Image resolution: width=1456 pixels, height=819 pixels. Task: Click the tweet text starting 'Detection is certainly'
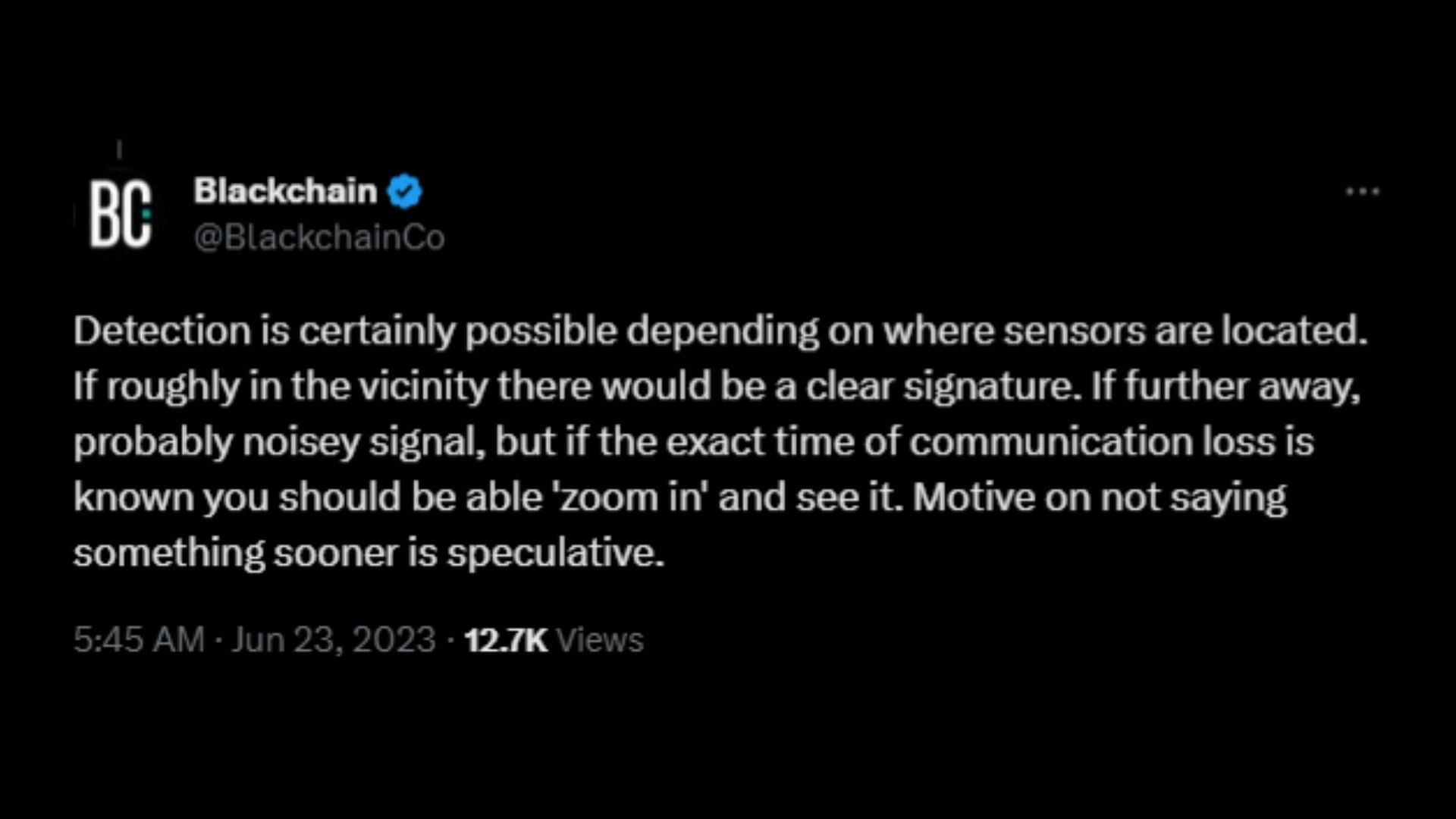(x=720, y=441)
